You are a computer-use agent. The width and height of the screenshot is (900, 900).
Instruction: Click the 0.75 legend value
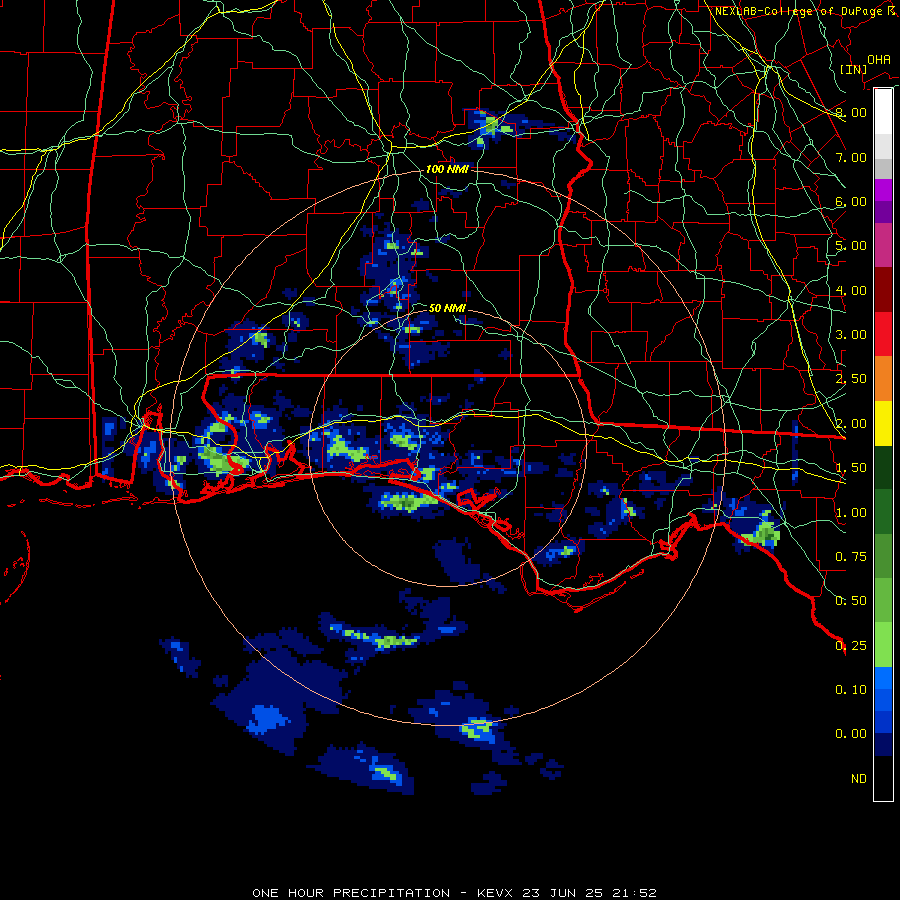pyautogui.click(x=851, y=557)
